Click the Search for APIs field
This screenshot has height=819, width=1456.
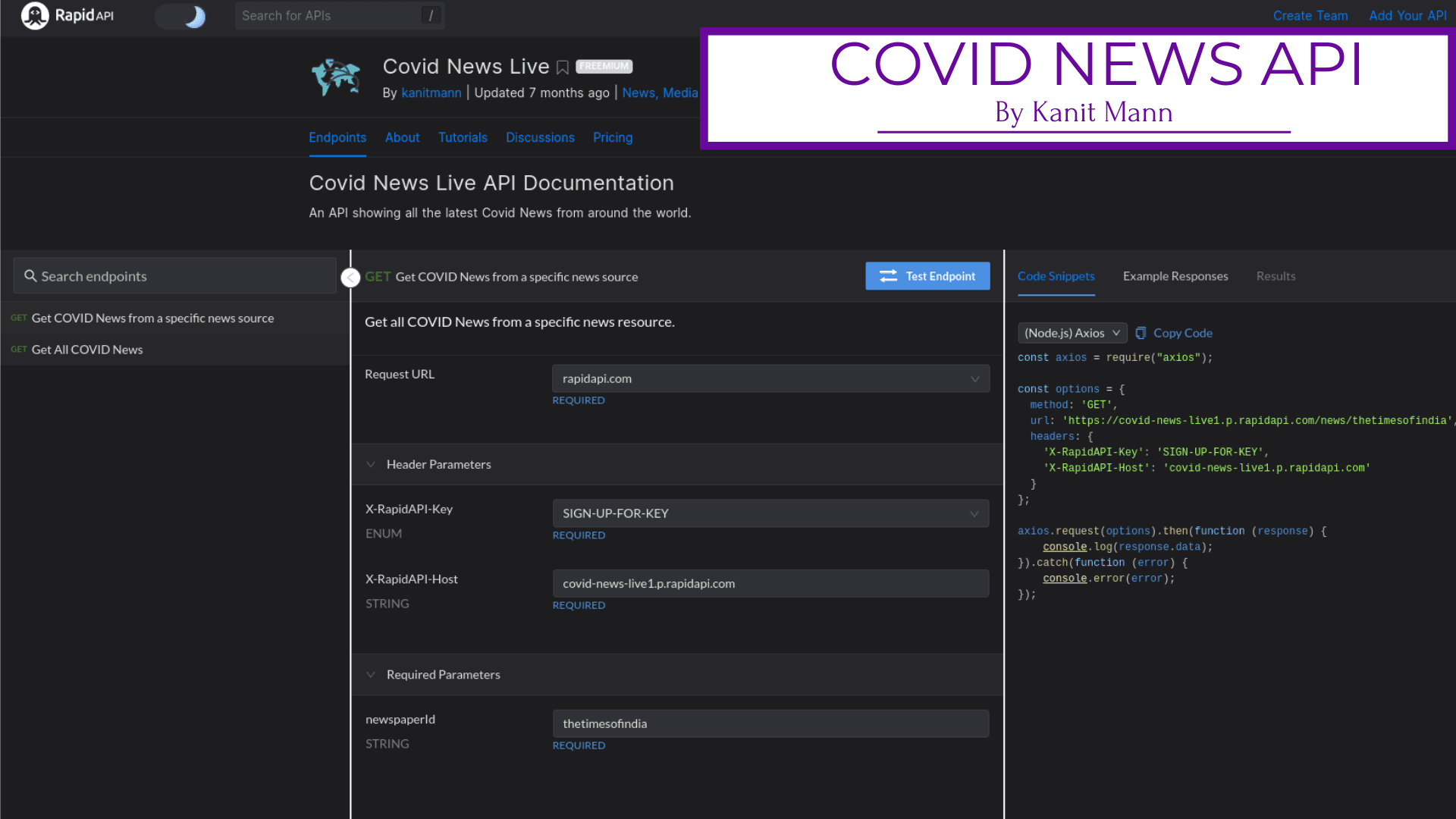click(339, 16)
